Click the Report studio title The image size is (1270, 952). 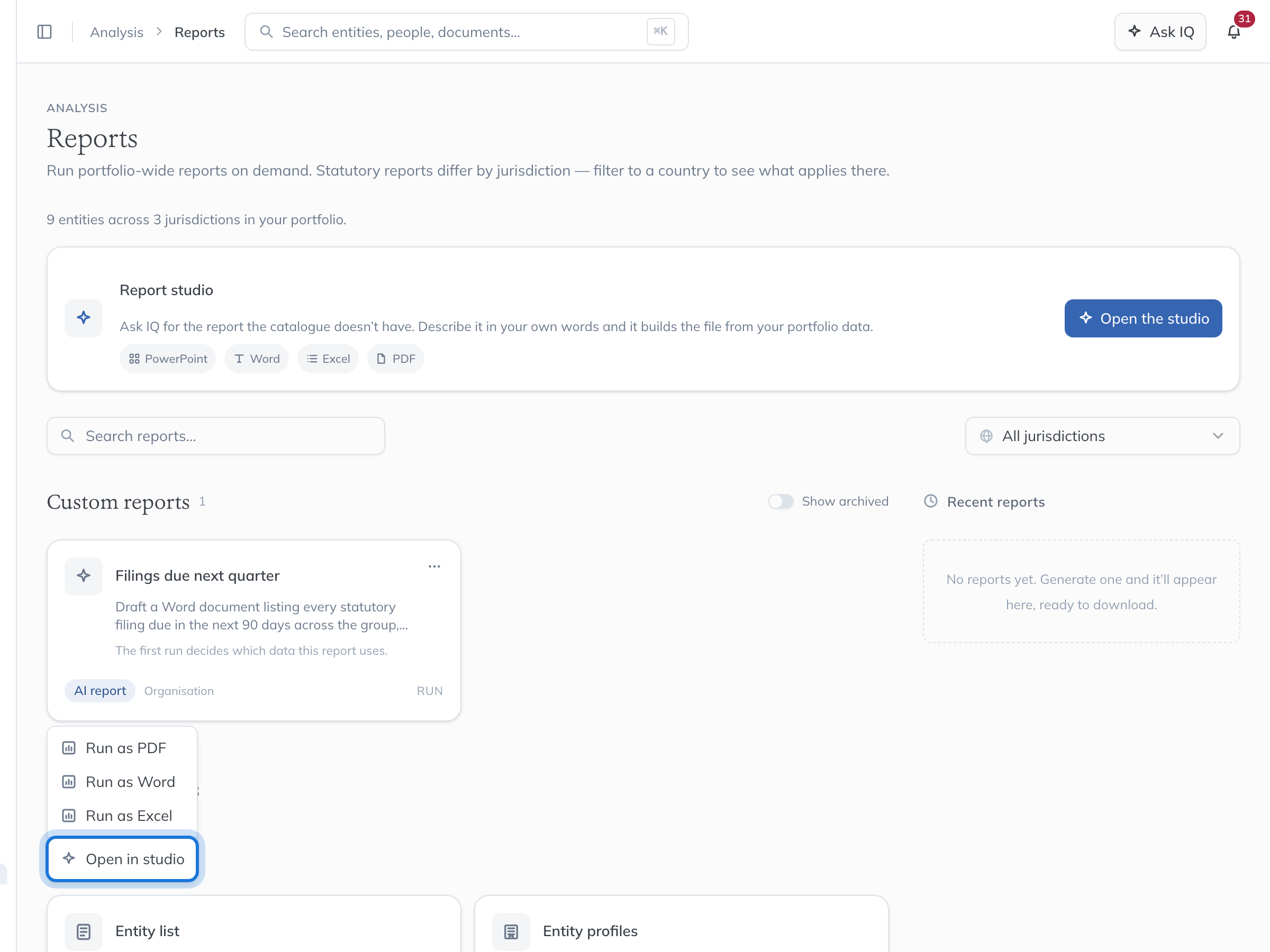(167, 290)
